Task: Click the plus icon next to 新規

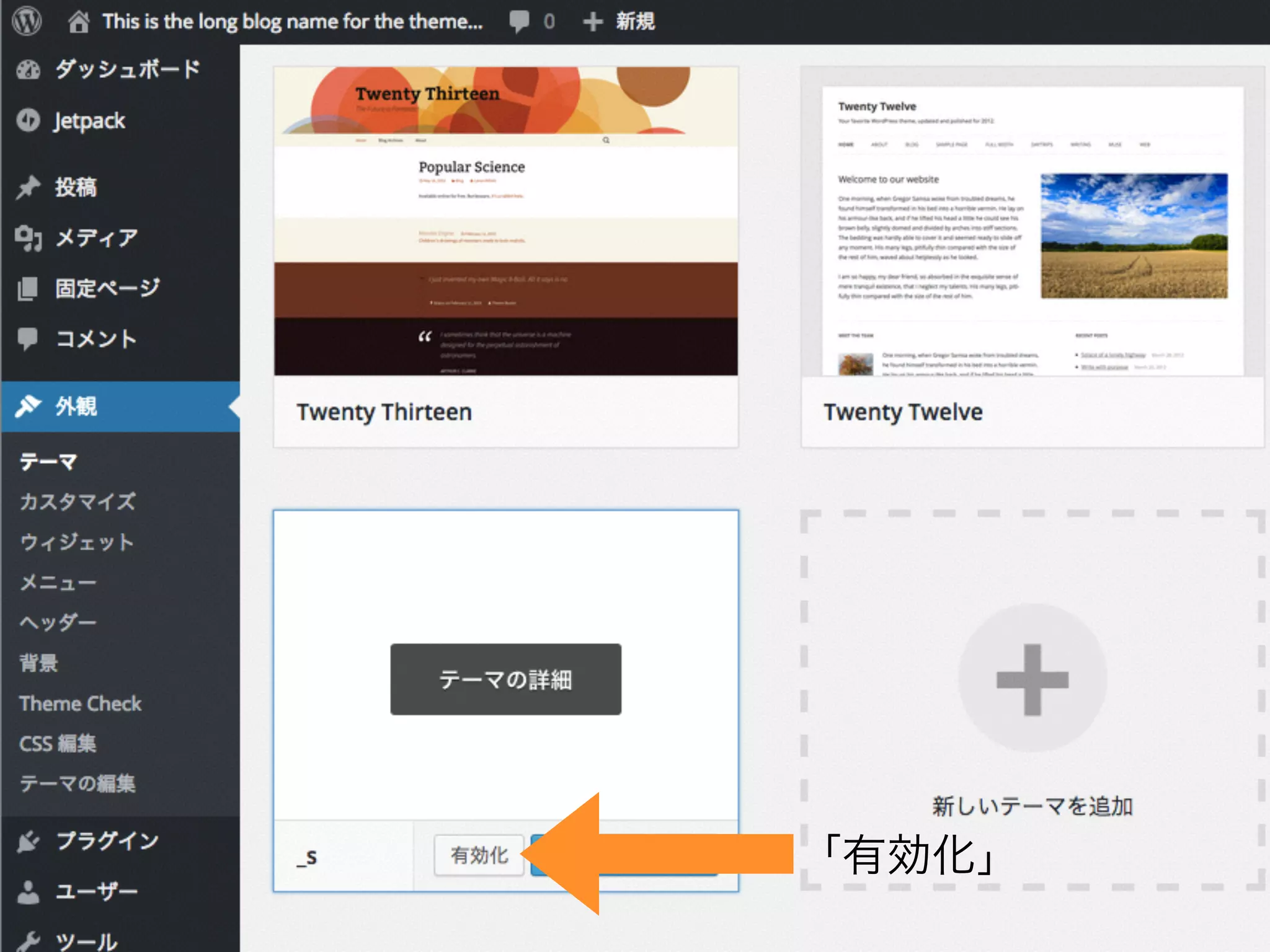Action: tap(593, 22)
